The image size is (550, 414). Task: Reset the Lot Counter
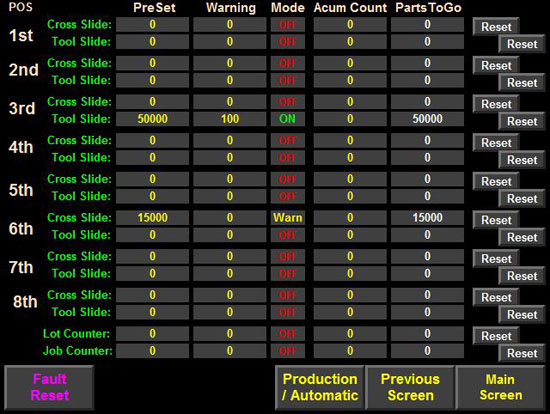[x=496, y=336]
